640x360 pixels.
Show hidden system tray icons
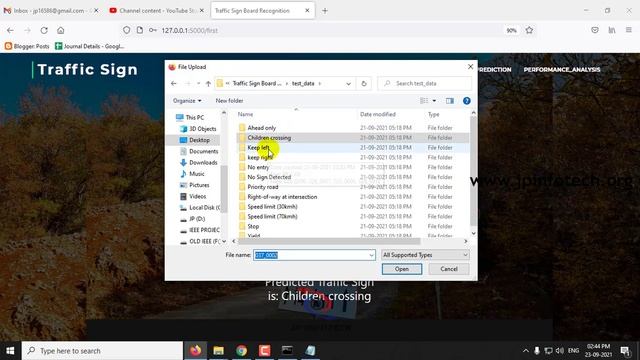(526, 351)
